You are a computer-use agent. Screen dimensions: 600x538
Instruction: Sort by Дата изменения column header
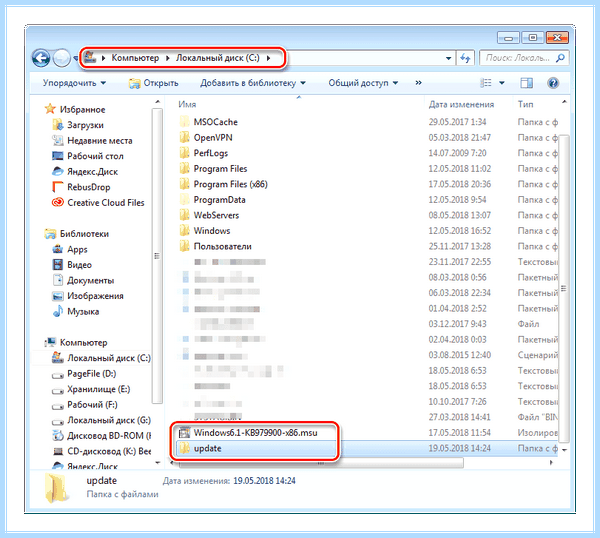pos(461,104)
